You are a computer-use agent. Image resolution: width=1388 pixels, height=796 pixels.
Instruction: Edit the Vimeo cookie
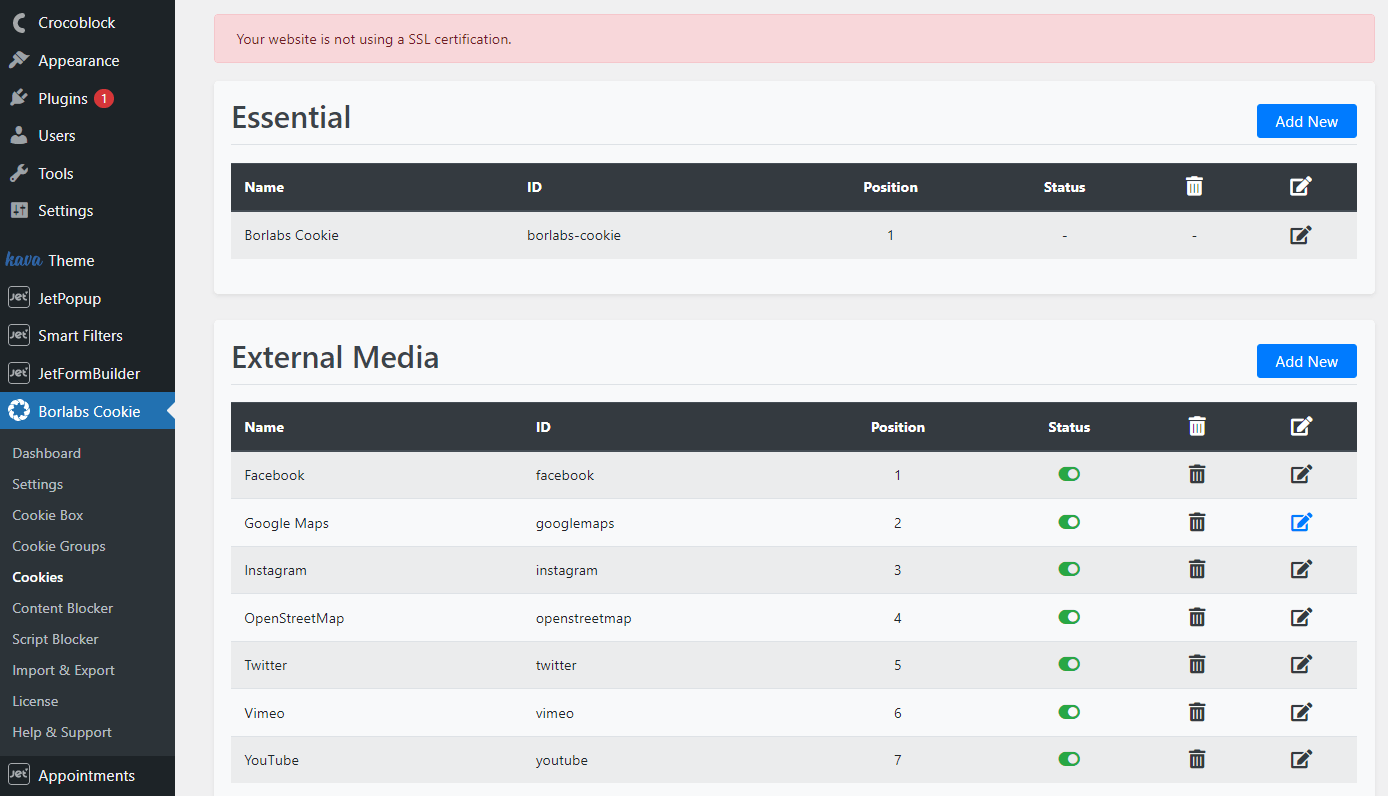click(x=1301, y=712)
